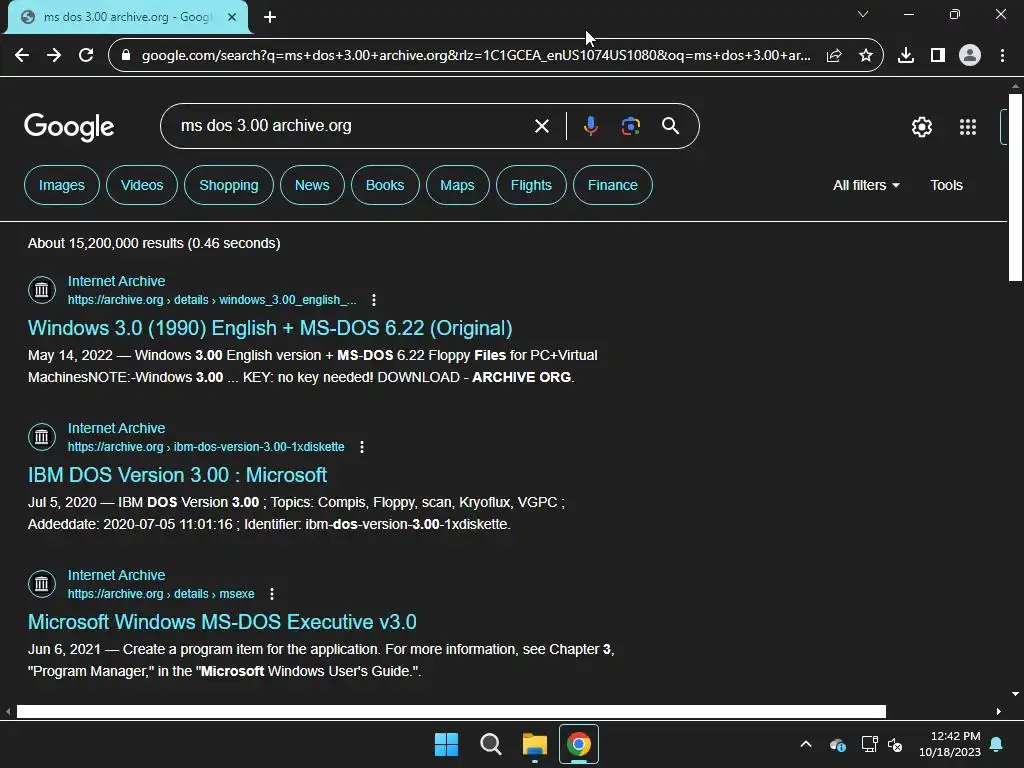
Task: Open the Google apps grid
Action: click(968, 127)
